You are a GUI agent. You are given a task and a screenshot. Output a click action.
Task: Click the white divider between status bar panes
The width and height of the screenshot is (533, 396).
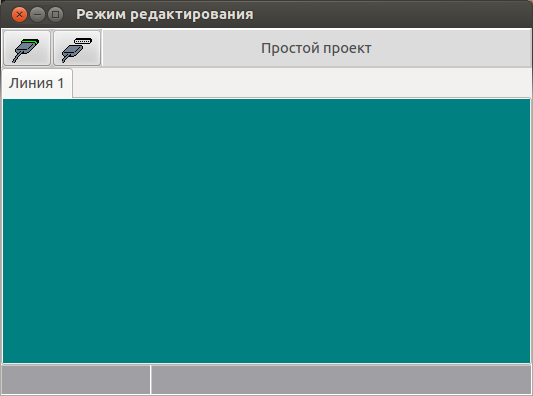[150, 379]
